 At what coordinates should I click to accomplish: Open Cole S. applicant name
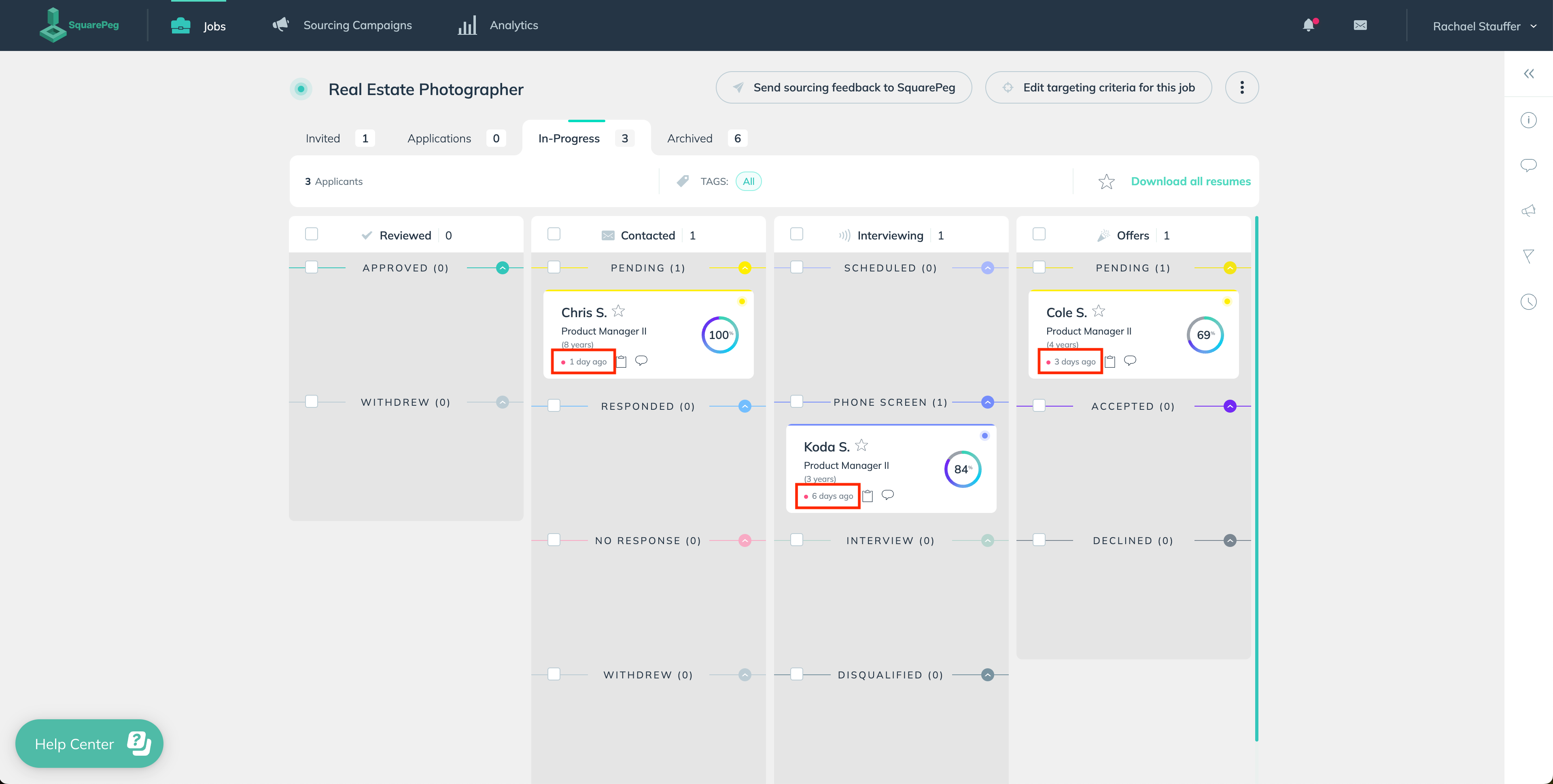pyautogui.click(x=1067, y=312)
